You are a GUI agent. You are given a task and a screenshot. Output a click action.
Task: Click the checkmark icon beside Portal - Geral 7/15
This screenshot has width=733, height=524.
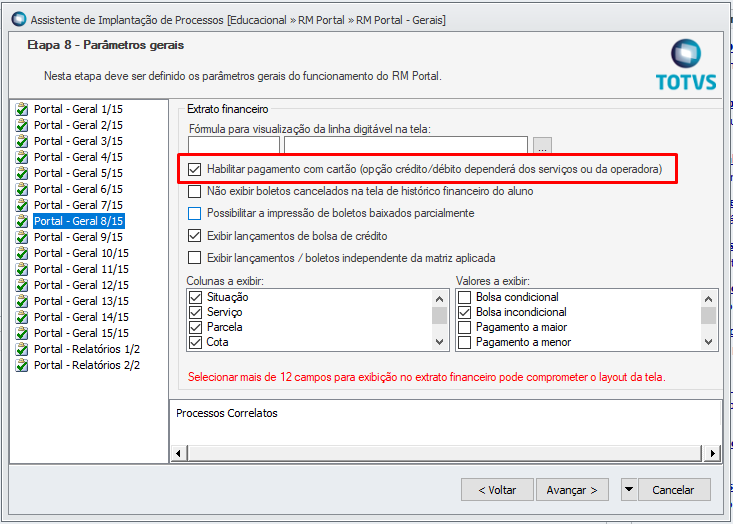click(x=22, y=205)
